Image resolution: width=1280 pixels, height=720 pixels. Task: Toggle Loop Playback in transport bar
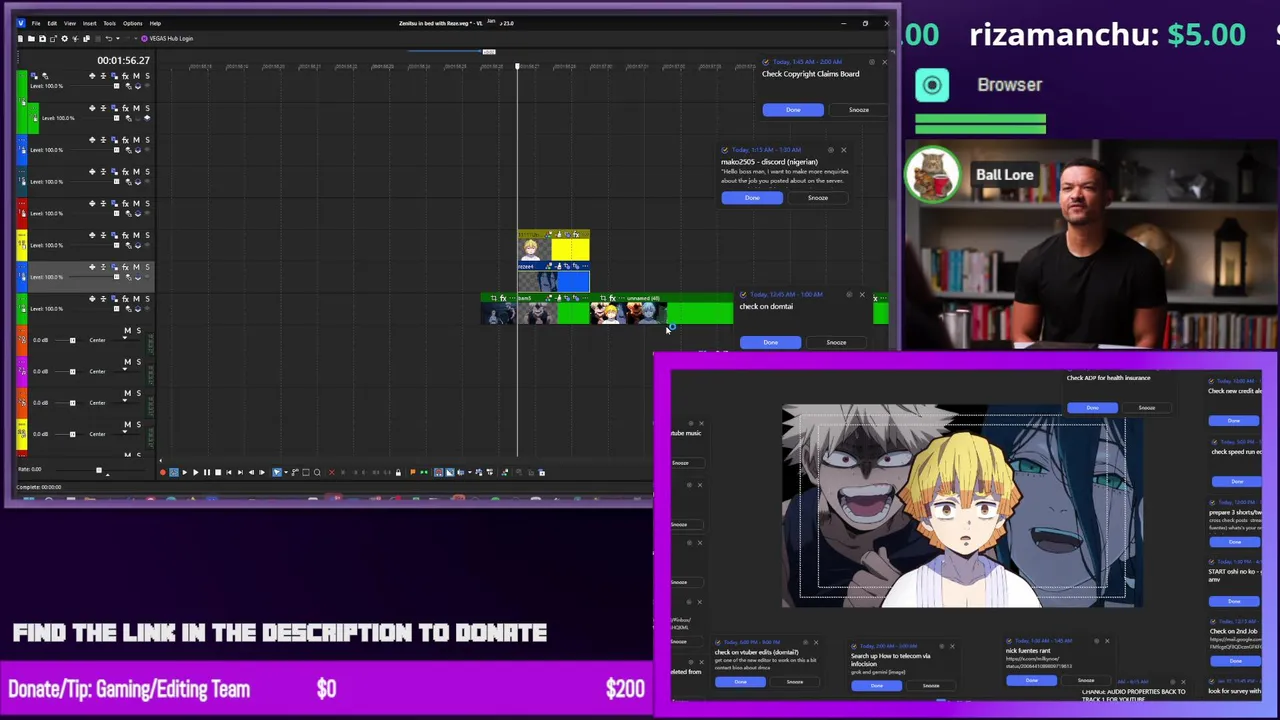point(174,472)
